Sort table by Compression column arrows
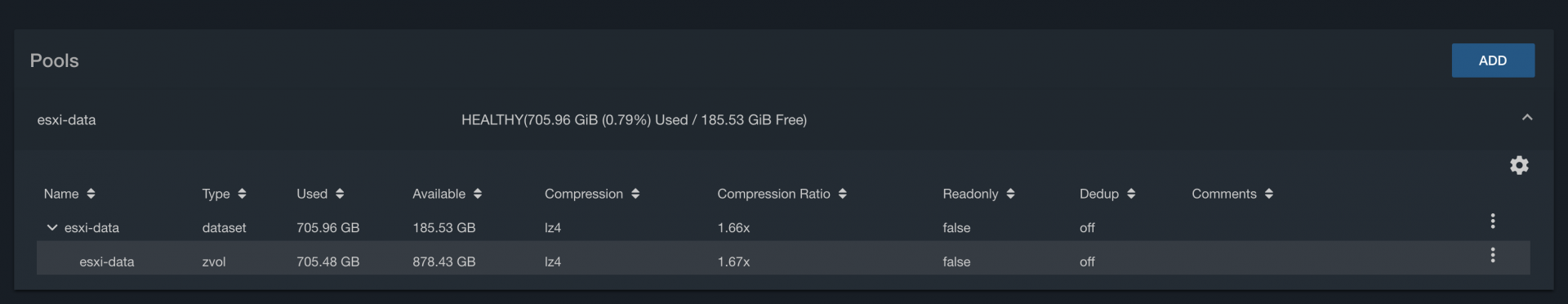Screen dimensions: 1568x304 pyautogui.click(x=635, y=194)
